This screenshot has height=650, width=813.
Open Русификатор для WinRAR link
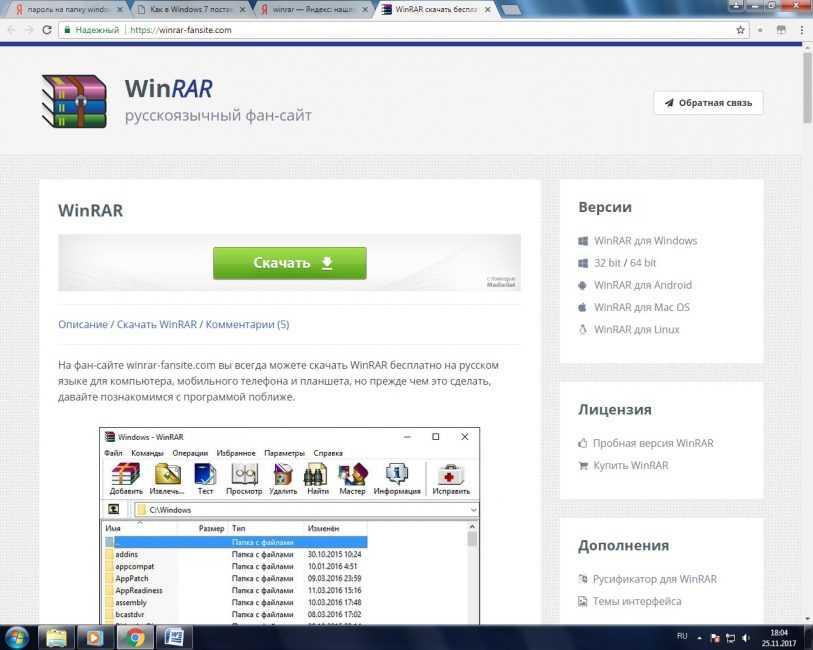click(655, 579)
